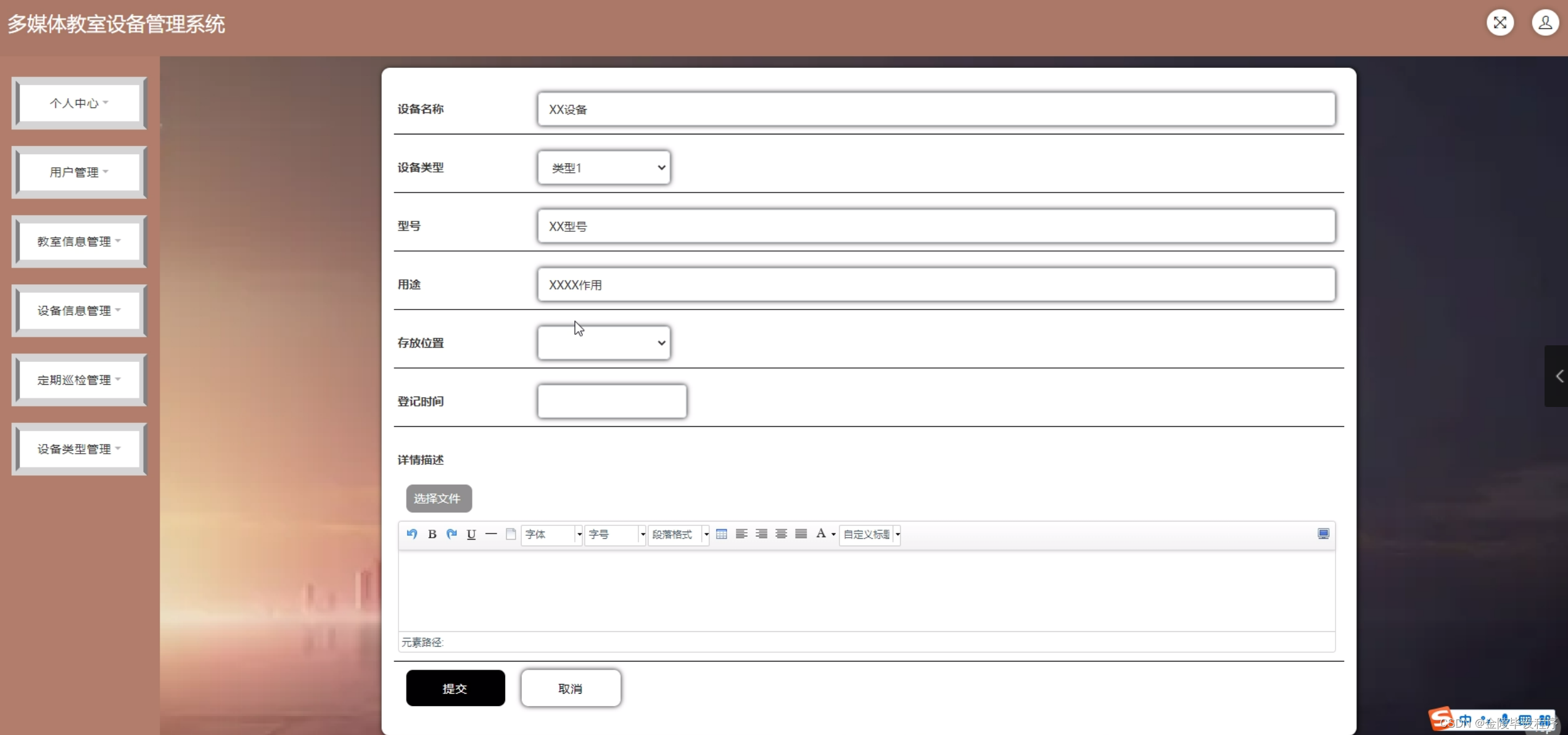Image resolution: width=1568 pixels, height=735 pixels.
Task: Toggle justify alignment in editor
Action: (x=801, y=534)
